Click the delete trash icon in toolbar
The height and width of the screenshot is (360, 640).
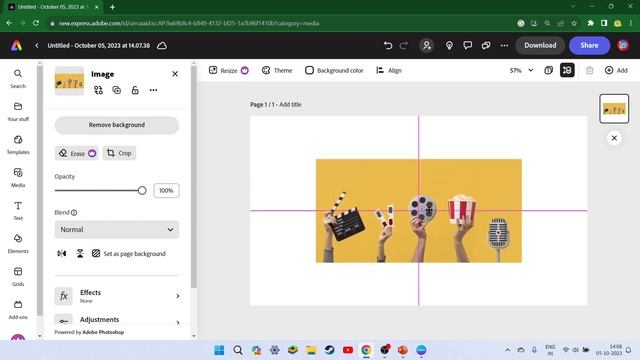[589, 70]
